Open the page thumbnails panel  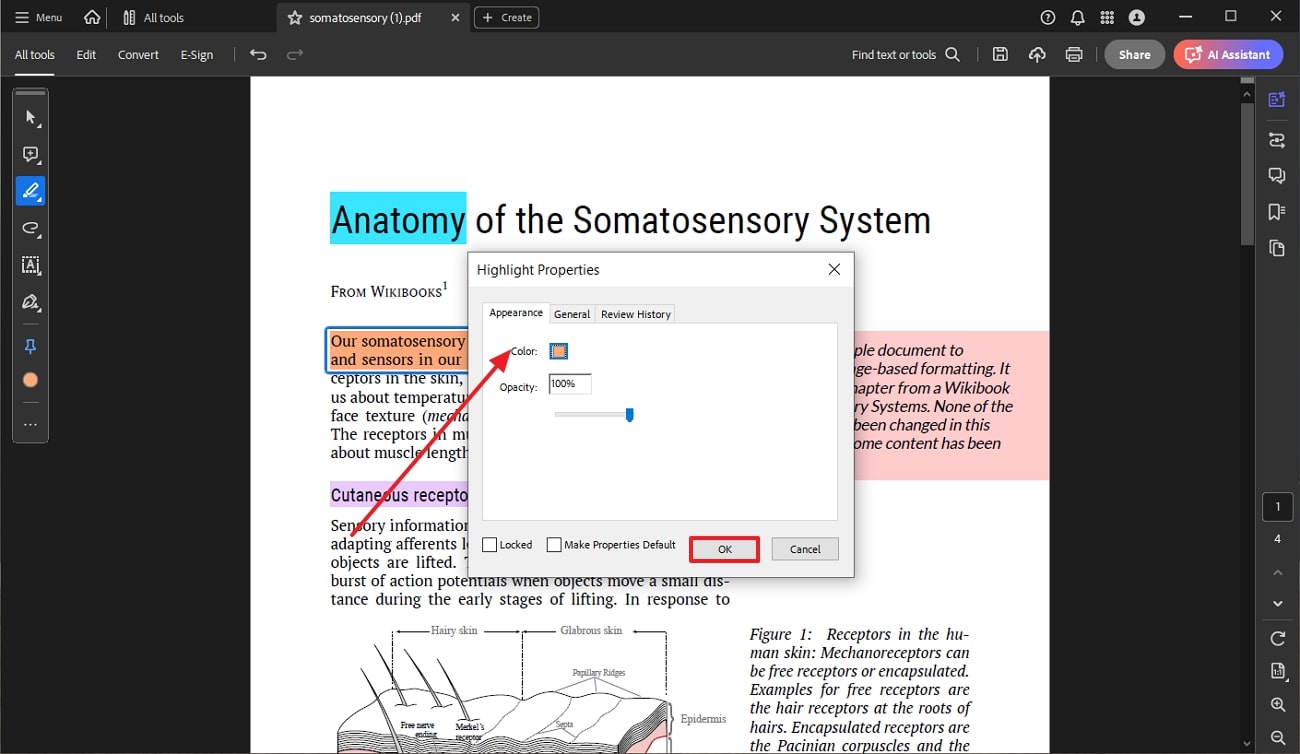coord(1277,247)
